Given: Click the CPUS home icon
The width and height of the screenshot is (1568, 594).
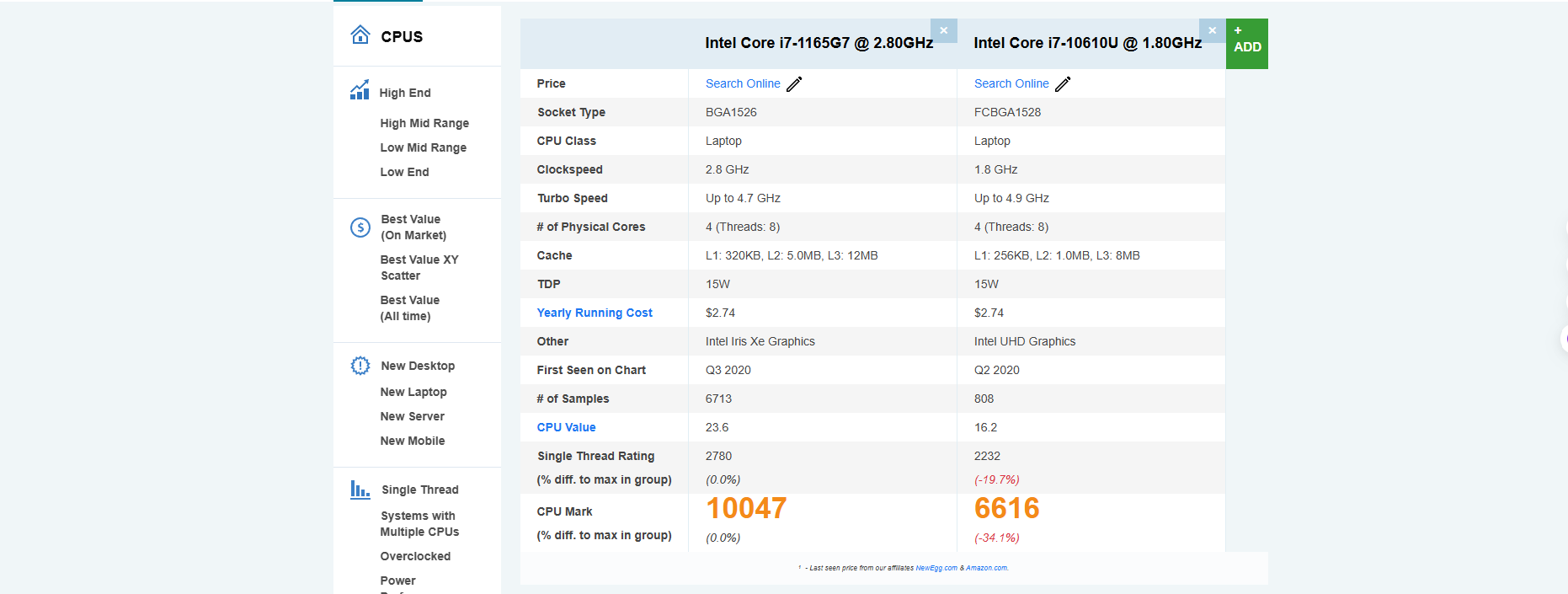Looking at the screenshot, I should coord(360,35).
